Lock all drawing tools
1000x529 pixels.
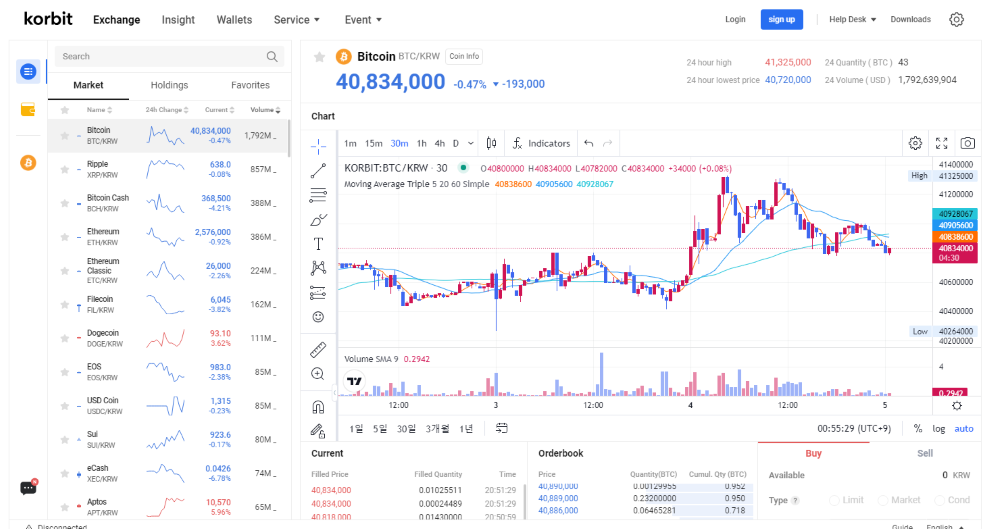318,431
